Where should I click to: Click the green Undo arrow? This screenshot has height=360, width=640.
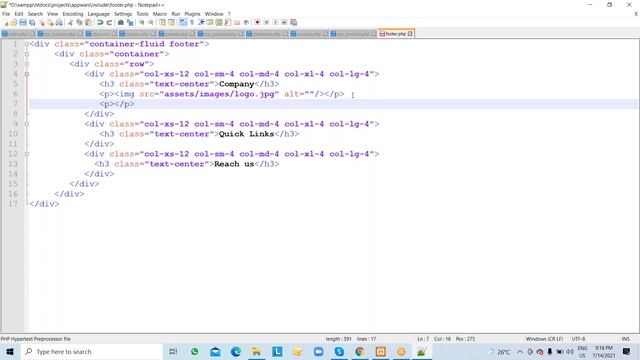[x=100, y=22]
